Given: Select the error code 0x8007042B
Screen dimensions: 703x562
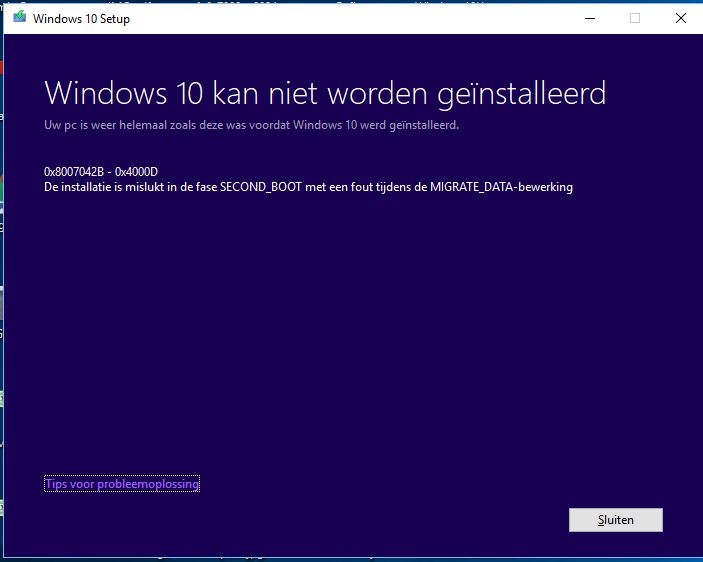Looking at the screenshot, I should [74, 172].
